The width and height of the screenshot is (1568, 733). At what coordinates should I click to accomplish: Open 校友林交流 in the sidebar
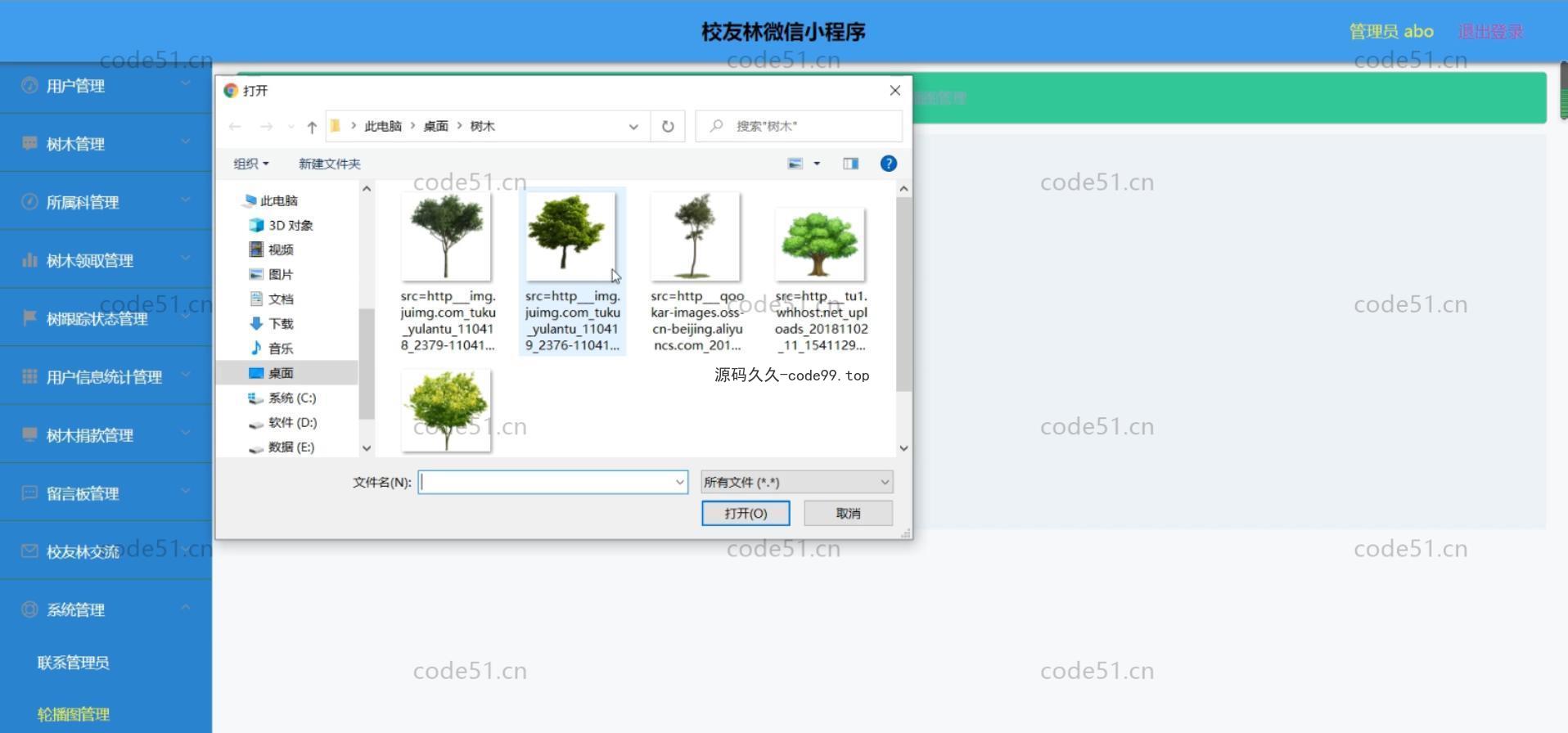click(x=83, y=551)
